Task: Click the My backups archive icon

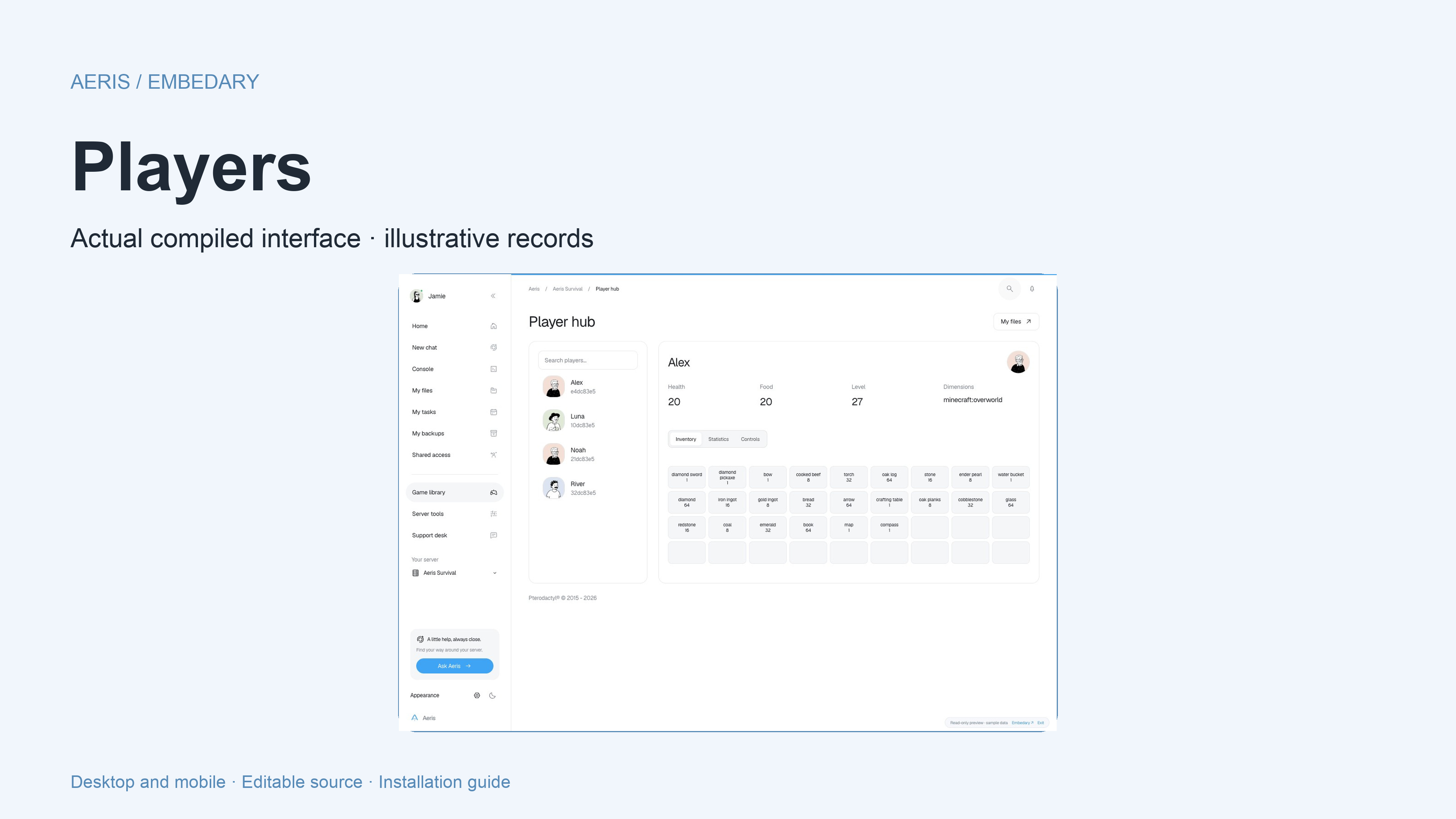Action: click(493, 433)
